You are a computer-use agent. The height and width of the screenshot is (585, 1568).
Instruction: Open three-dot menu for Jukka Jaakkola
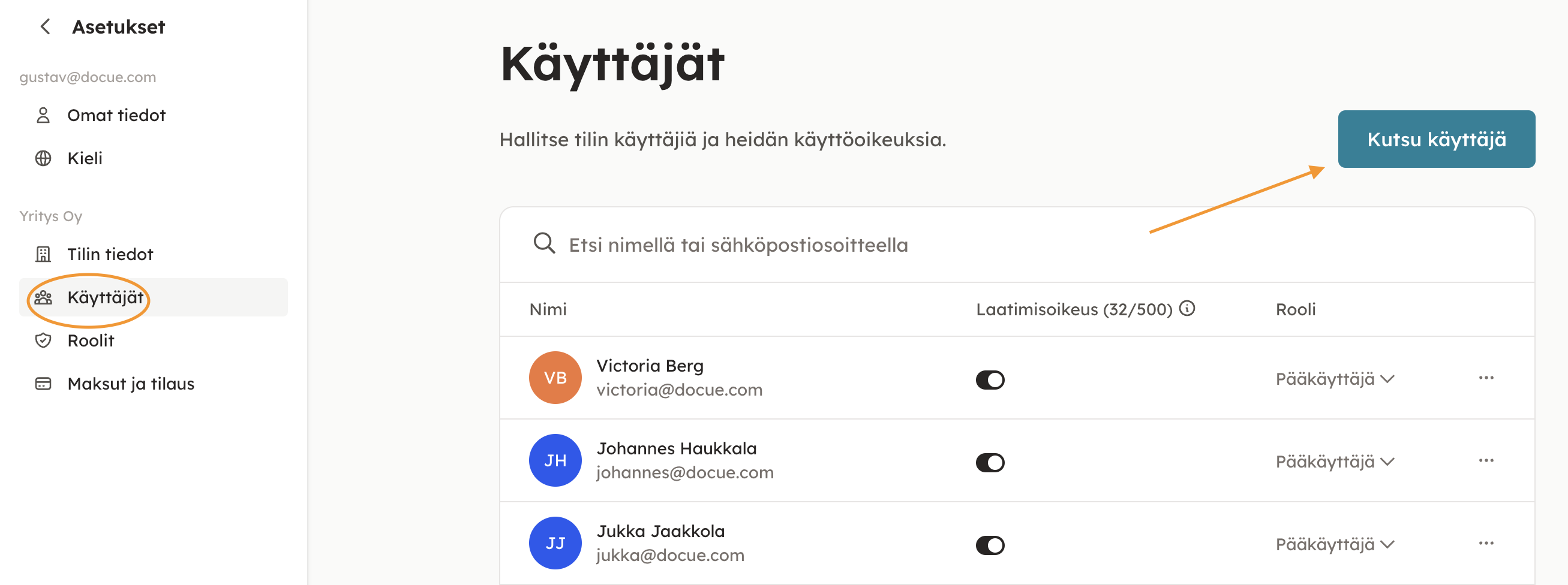pyautogui.click(x=1486, y=543)
